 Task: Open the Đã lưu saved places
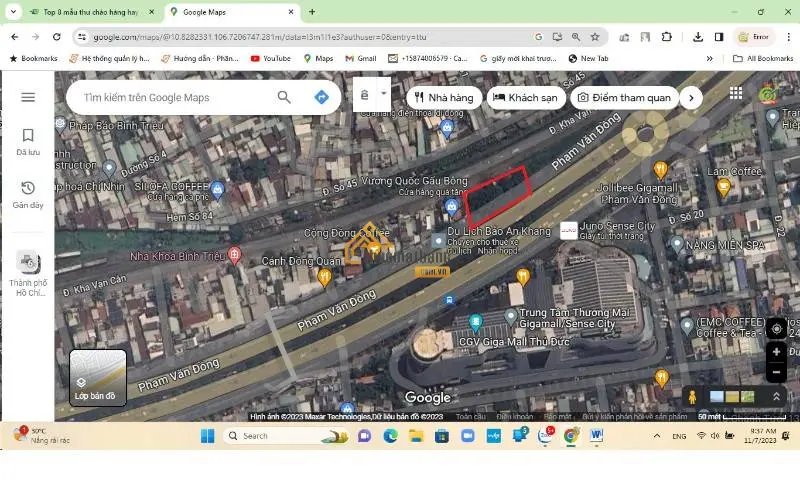tap(28, 141)
